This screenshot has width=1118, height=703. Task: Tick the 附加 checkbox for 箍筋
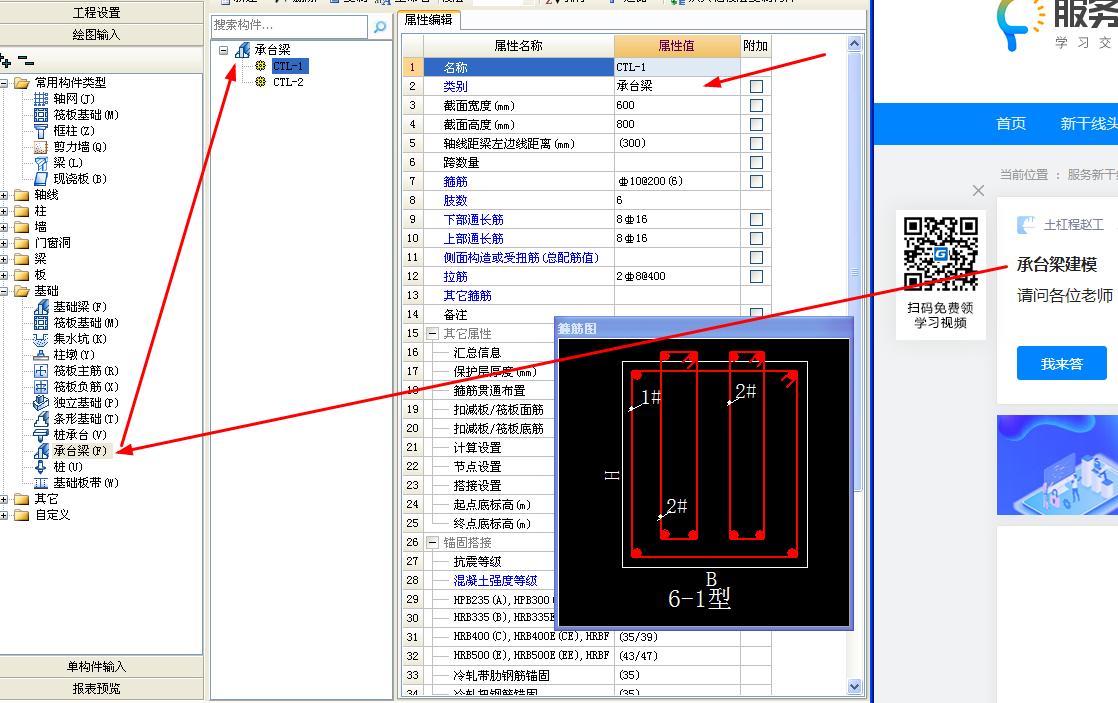(x=757, y=182)
